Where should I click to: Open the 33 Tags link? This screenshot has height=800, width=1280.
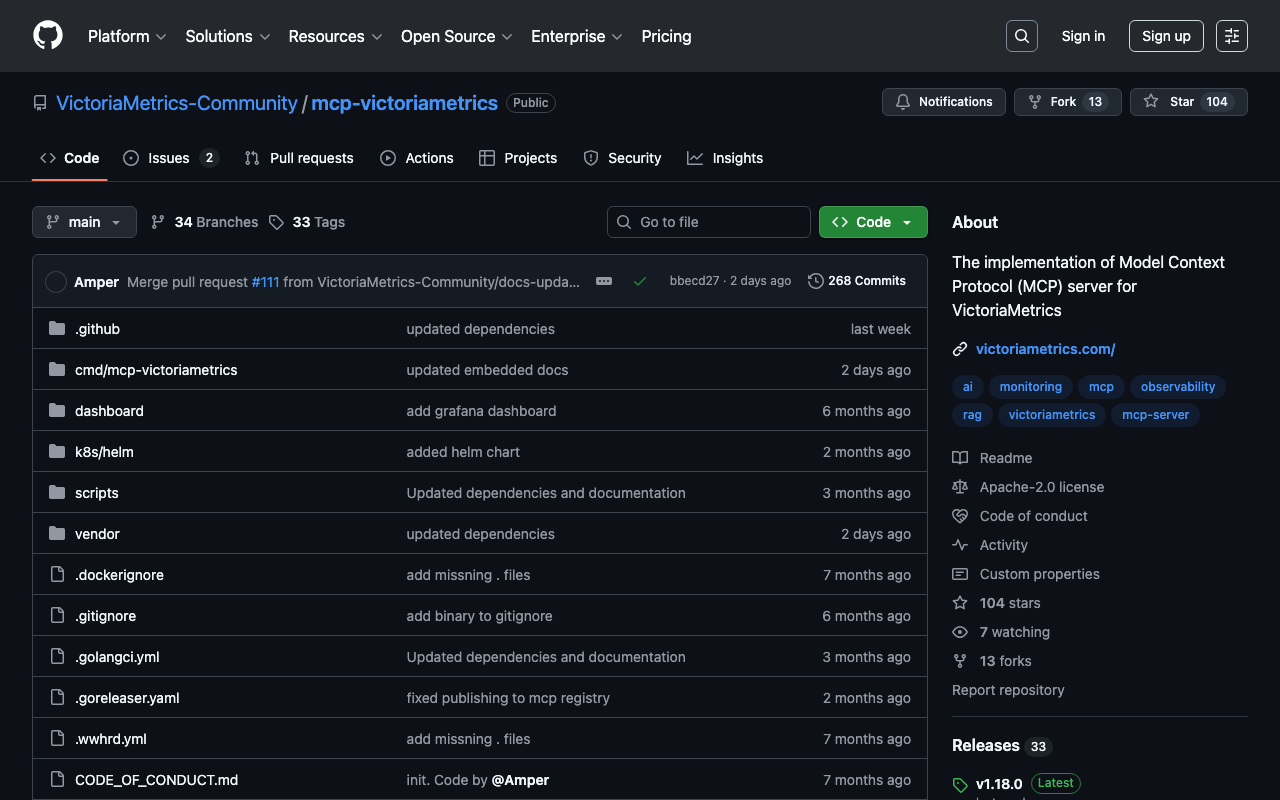[307, 222]
